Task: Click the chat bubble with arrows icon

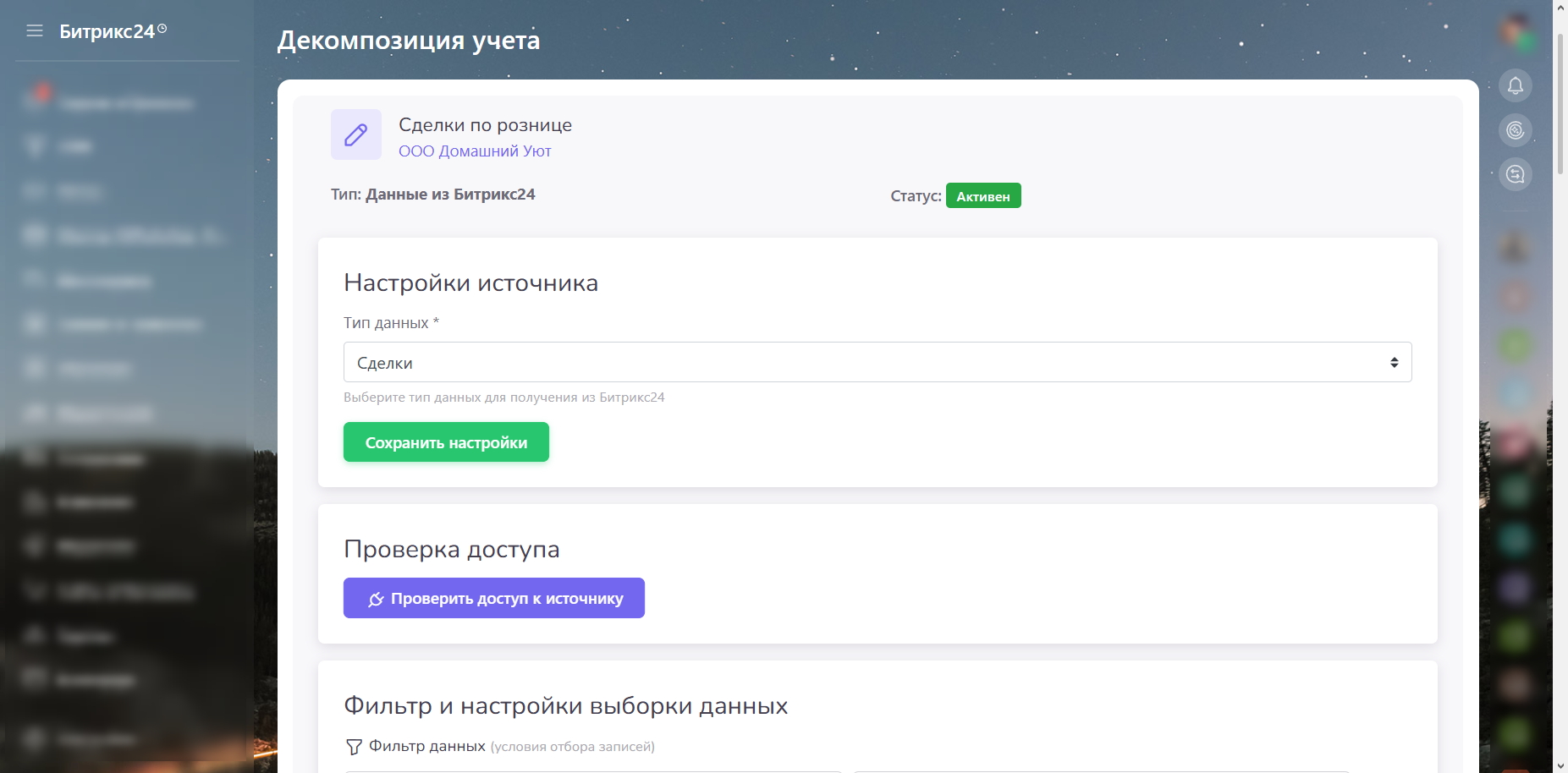Action: pyautogui.click(x=1515, y=174)
